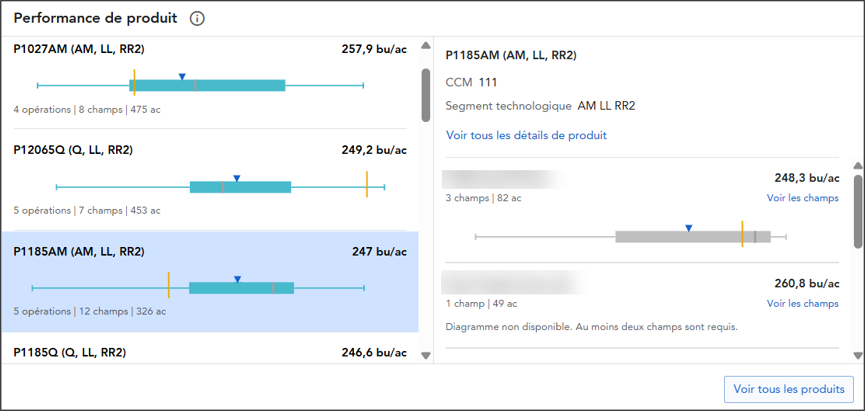
Task: Click the details panel vertical scrollbar thumb
Action: 857,212
